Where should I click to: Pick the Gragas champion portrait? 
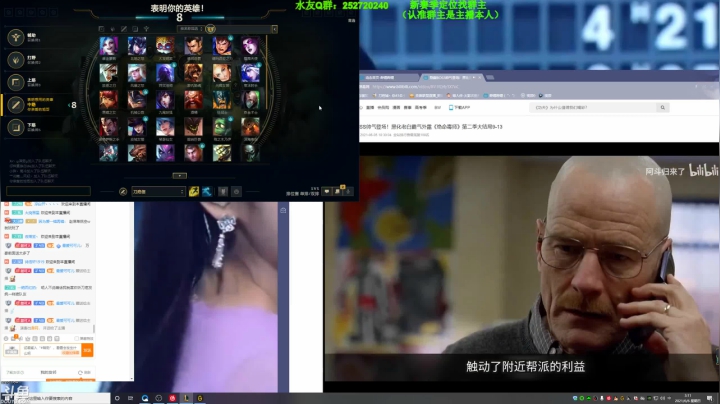click(193, 100)
